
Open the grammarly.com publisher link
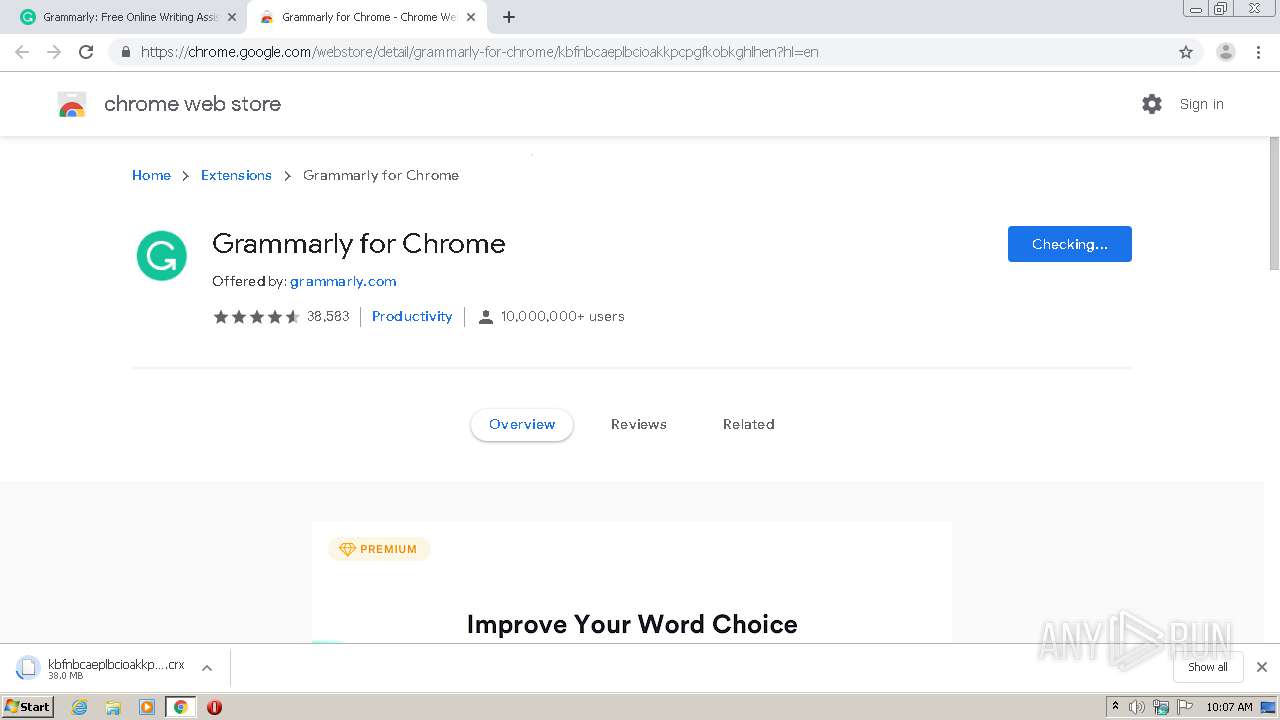click(x=343, y=281)
